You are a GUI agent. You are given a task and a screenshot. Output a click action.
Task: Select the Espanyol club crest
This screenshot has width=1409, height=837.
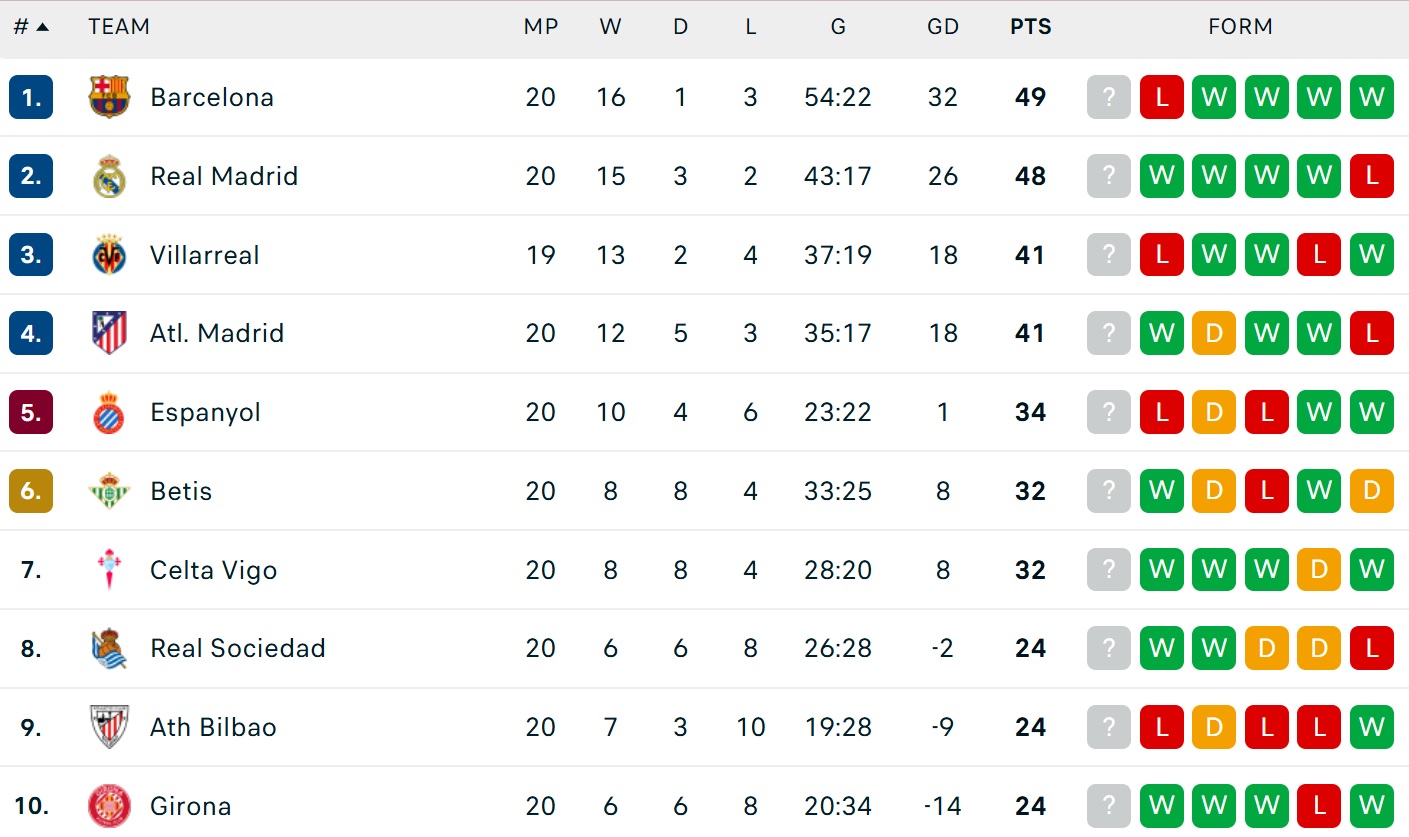click(109, 412)
